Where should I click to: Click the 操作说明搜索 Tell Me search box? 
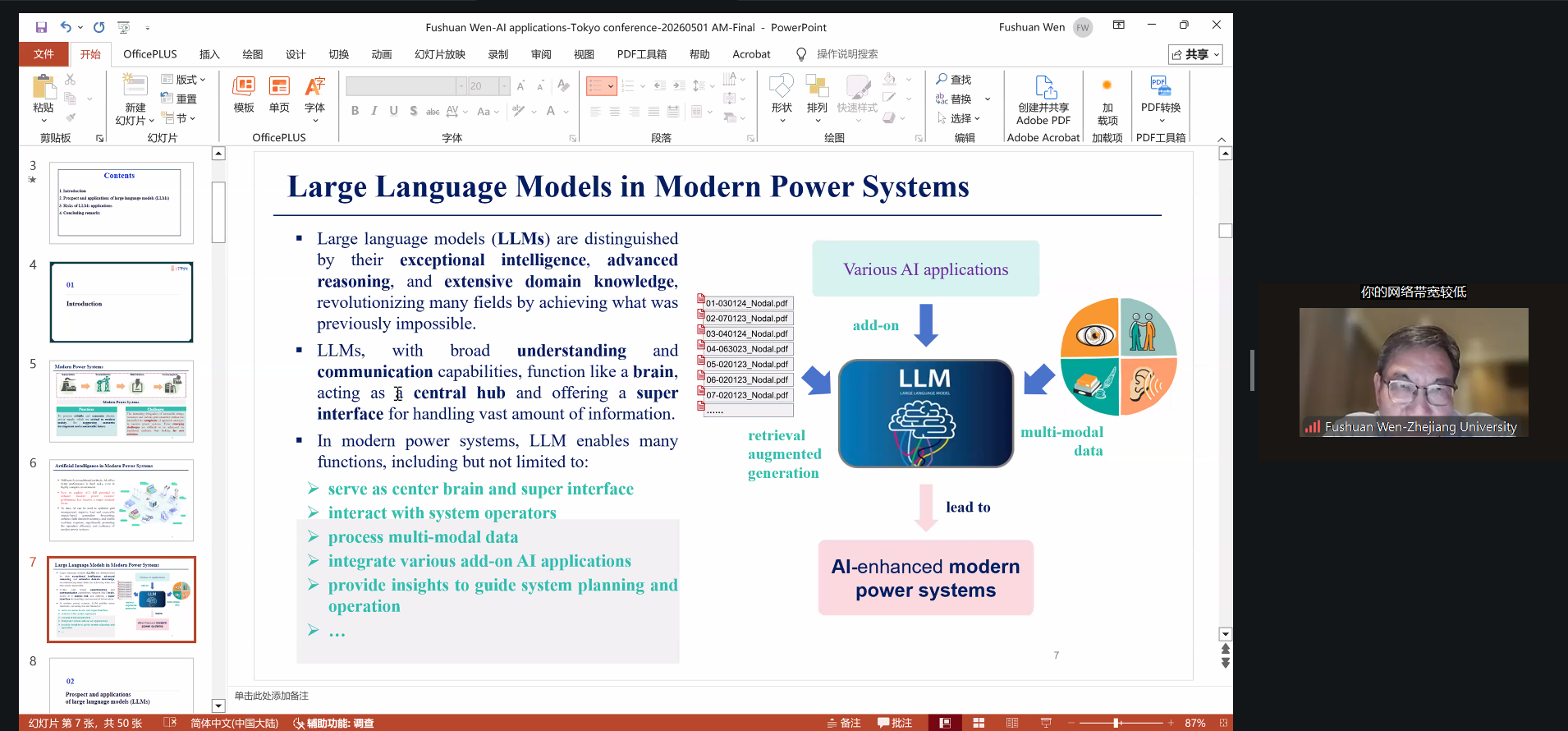847,54
